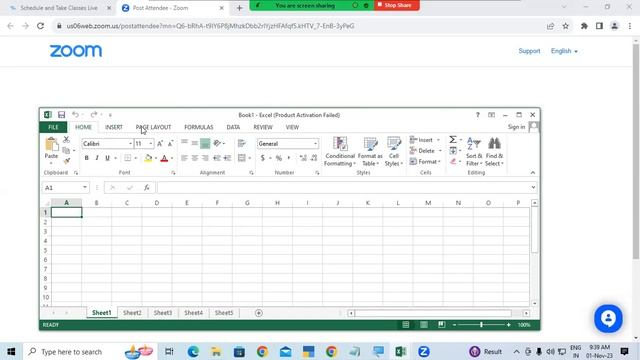
Task: Click the Insert Function fx icon
Action: point(147,188)
